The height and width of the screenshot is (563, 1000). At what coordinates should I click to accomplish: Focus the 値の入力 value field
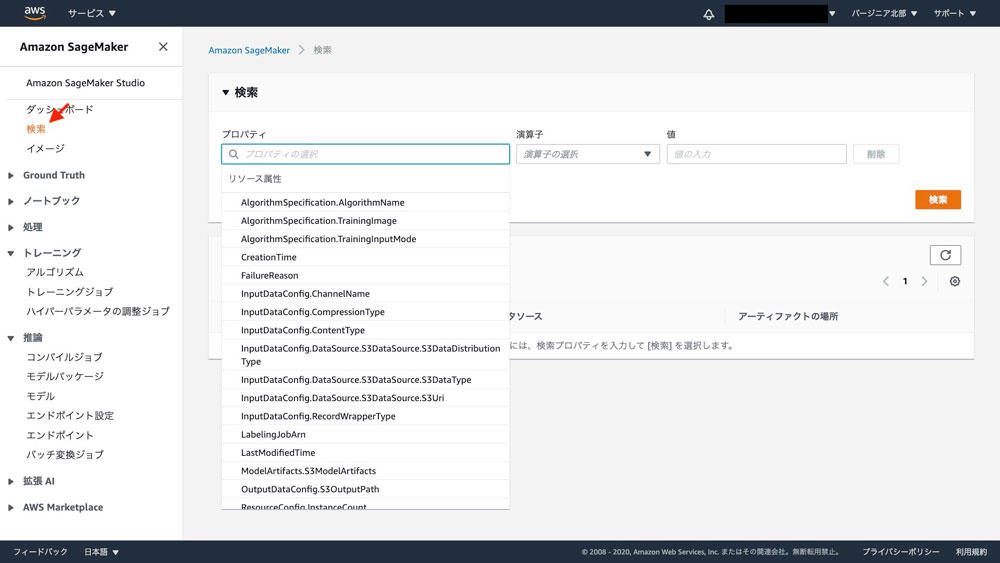(756, 154)
